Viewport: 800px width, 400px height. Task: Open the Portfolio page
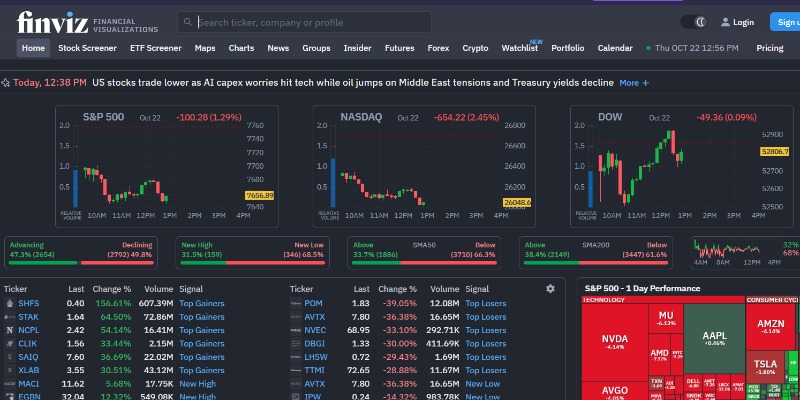click(567, 48)
